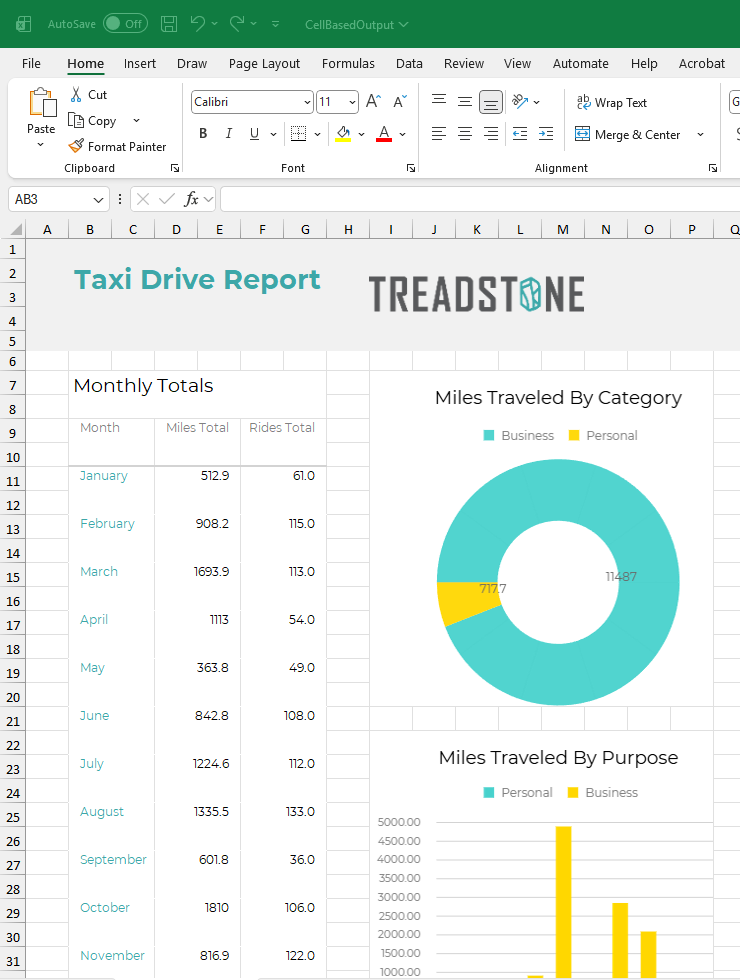Screen dimensions: 740x980
Task: Center-align text horizontally
Action: 465,134
